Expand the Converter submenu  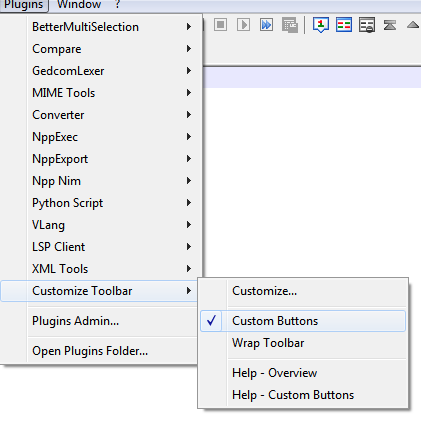(101, 115)
